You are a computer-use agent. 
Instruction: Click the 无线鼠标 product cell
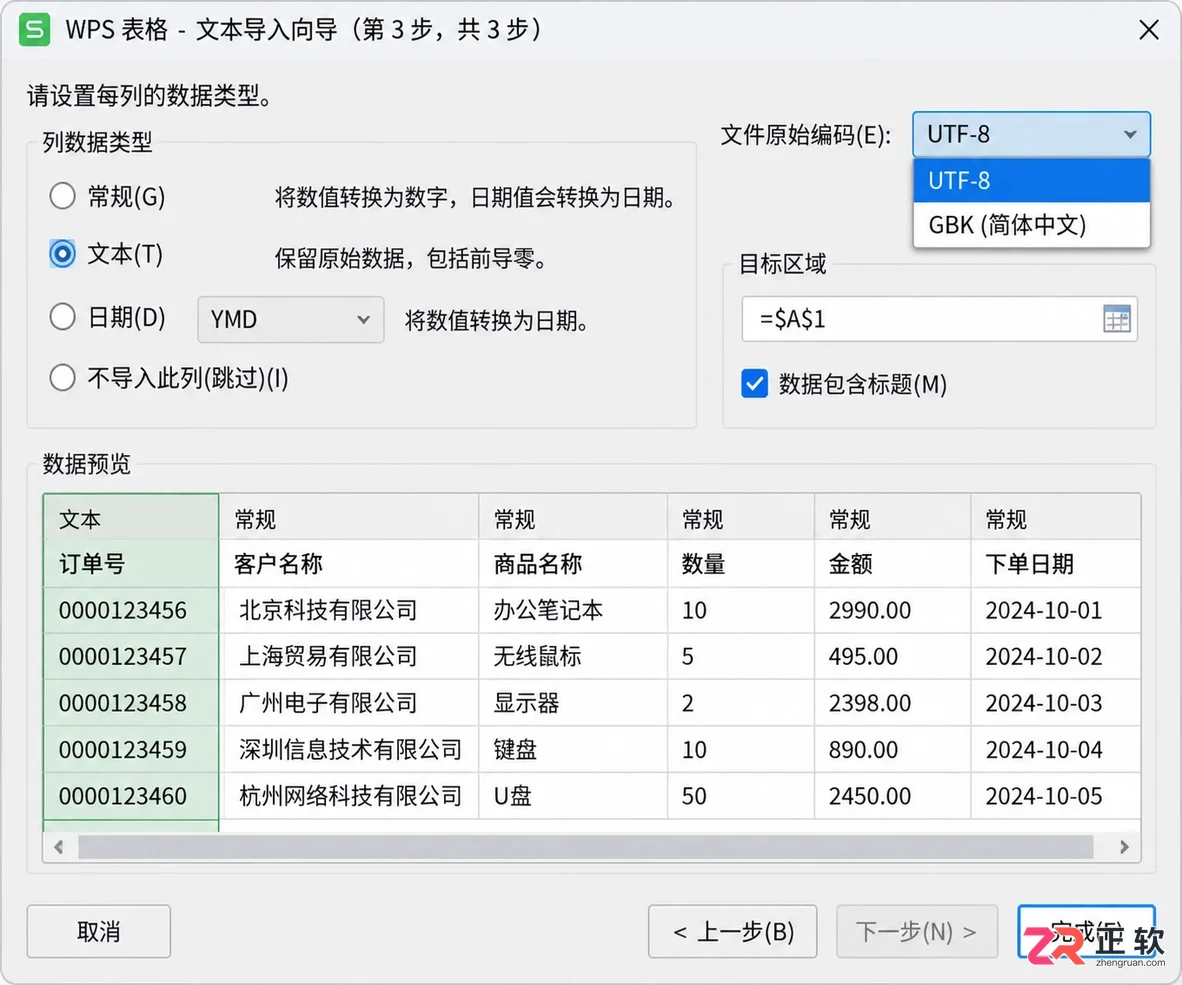573,656
